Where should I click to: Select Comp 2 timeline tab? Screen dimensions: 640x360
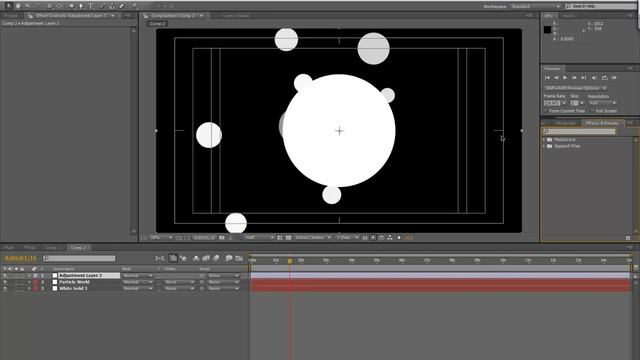78,248
